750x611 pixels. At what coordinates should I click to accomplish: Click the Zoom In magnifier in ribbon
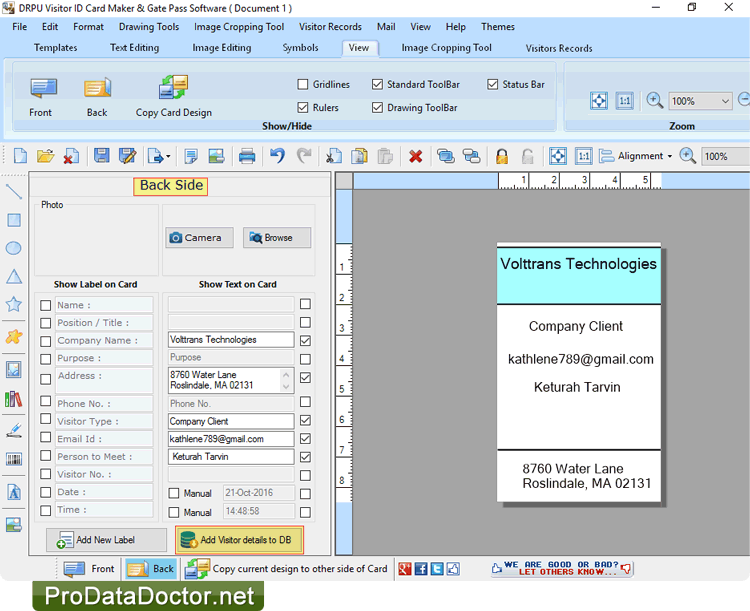[x=654, y=101]
